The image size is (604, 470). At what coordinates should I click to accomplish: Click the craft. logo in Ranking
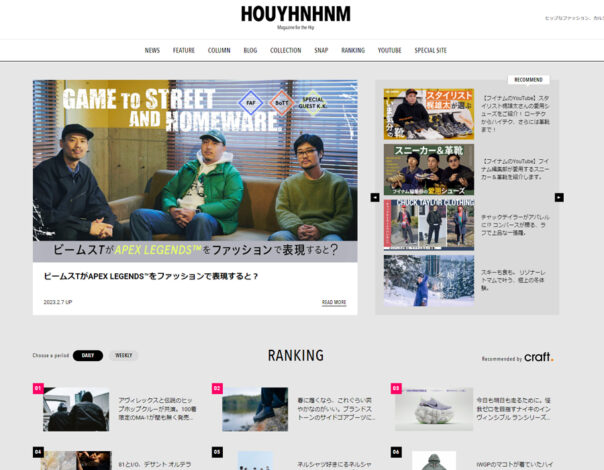[x=538, y=357]
